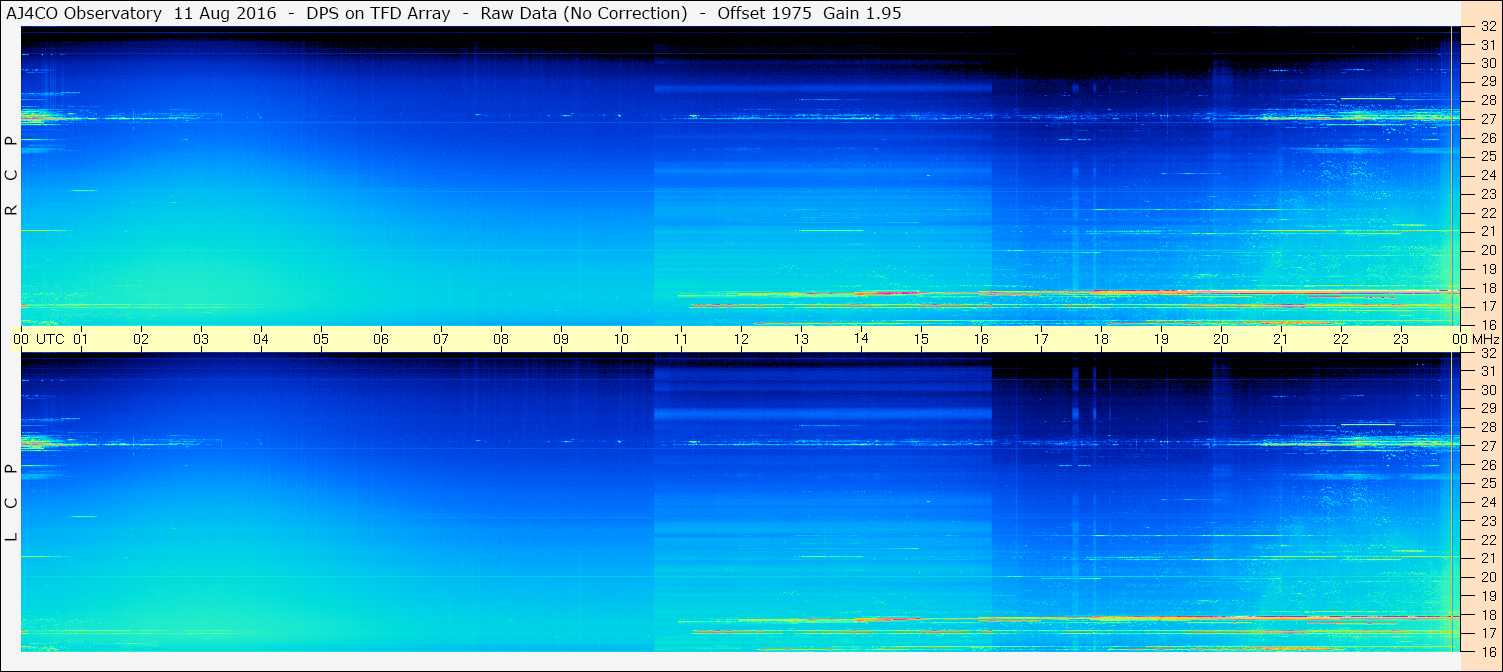Click the 27 MHz tick in LCP panel
The width and height of the screenshot is (1503, 672).
click(x=1488, y=446)
